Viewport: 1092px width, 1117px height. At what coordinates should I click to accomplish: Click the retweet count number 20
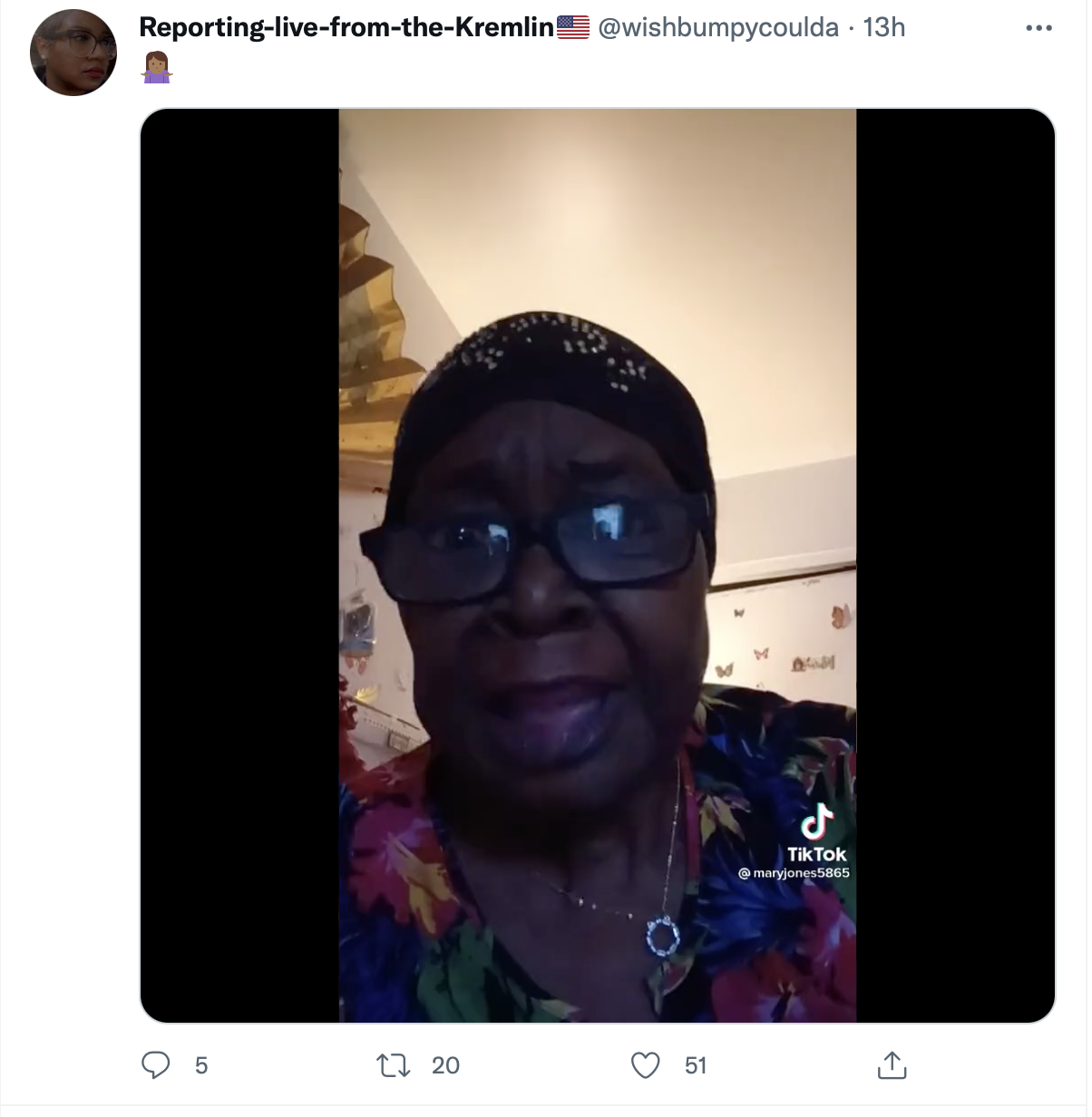tap(445, 1065)
